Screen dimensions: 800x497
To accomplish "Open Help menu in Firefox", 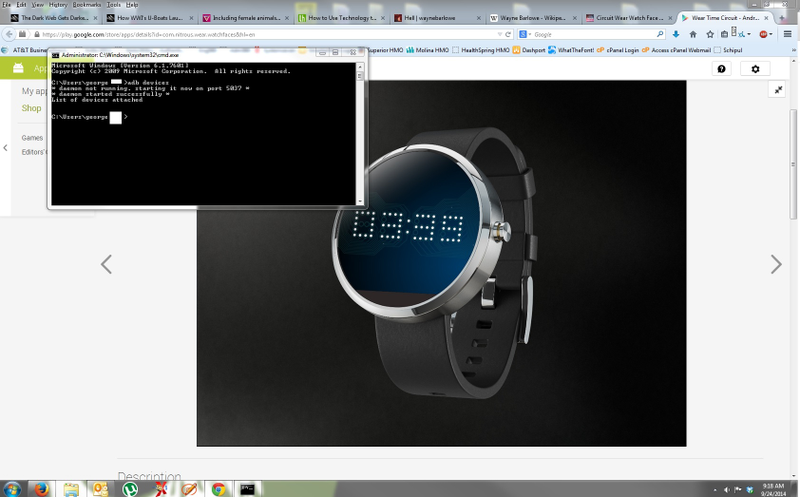I will pyautogui.click(x=132, y=5).
